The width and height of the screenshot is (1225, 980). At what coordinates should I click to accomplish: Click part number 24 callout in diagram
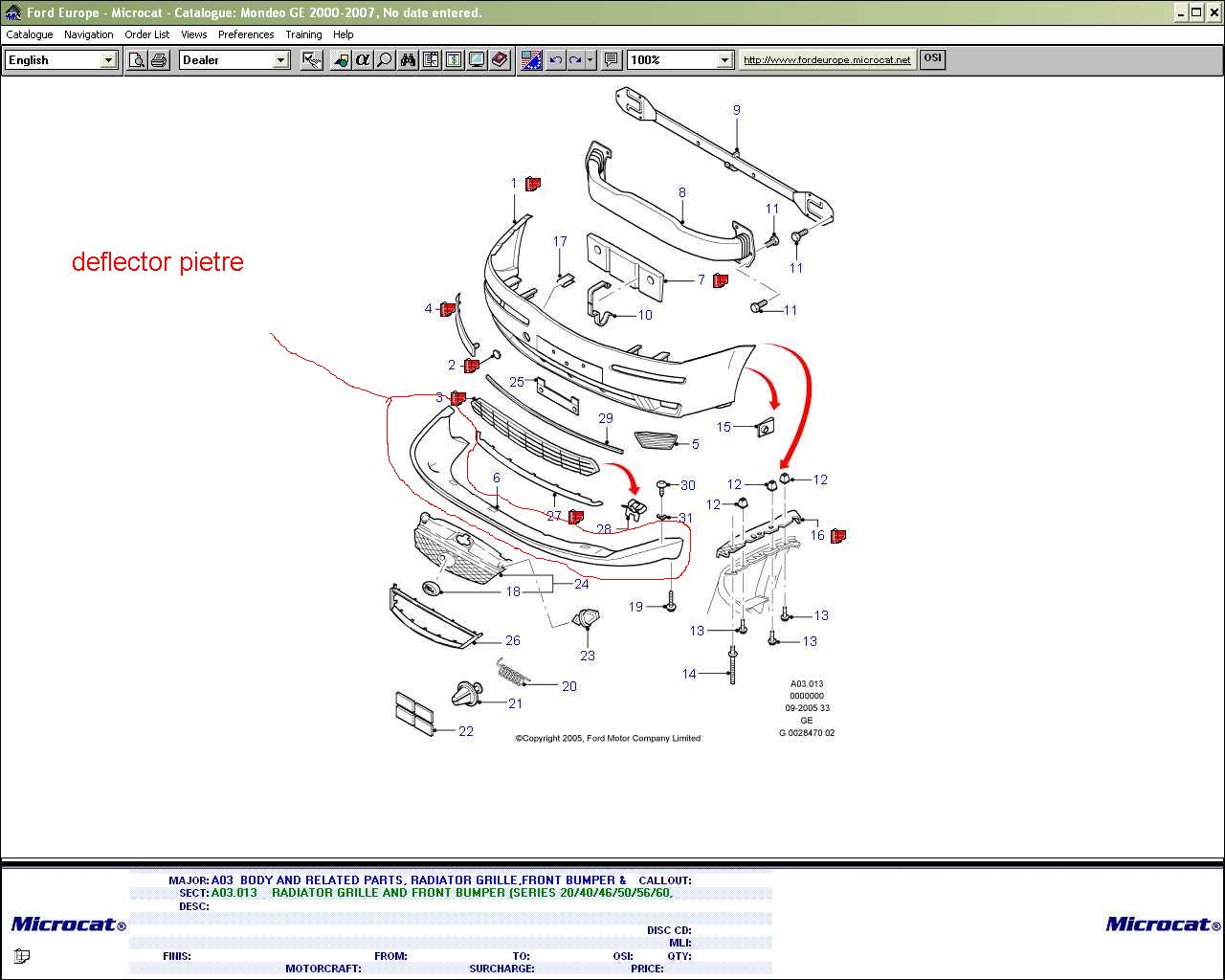coord(581,584)
